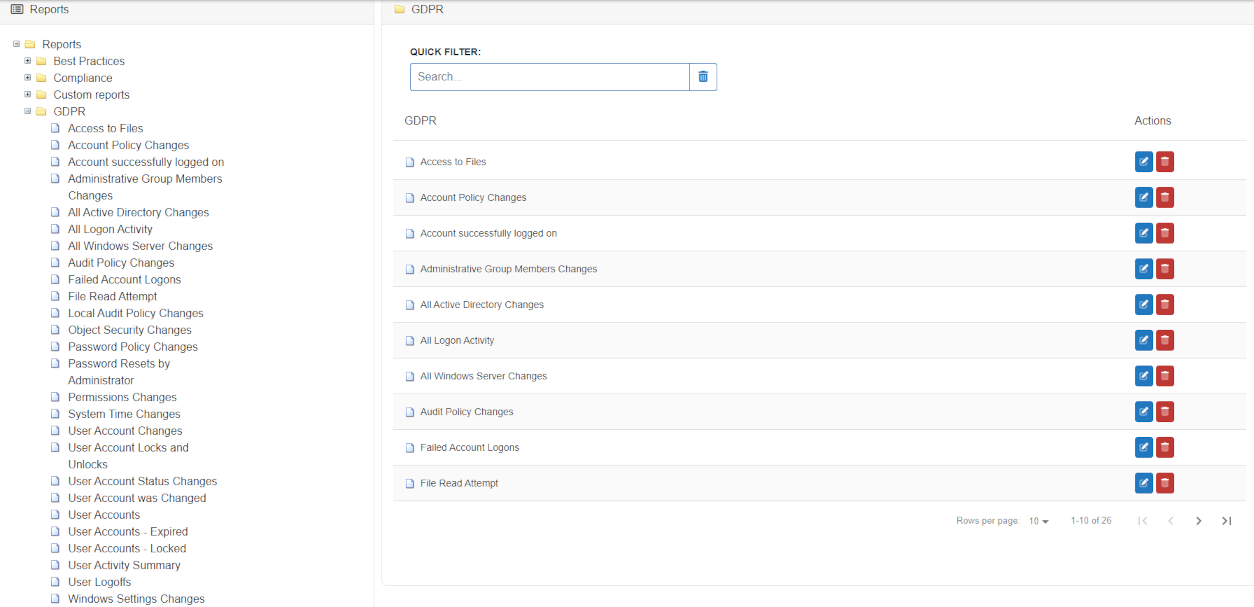Image resolution: width=1254 pixels, height=607 pixels.
Task: Open Permissions Changes tree item
Action: coord(122,397)
